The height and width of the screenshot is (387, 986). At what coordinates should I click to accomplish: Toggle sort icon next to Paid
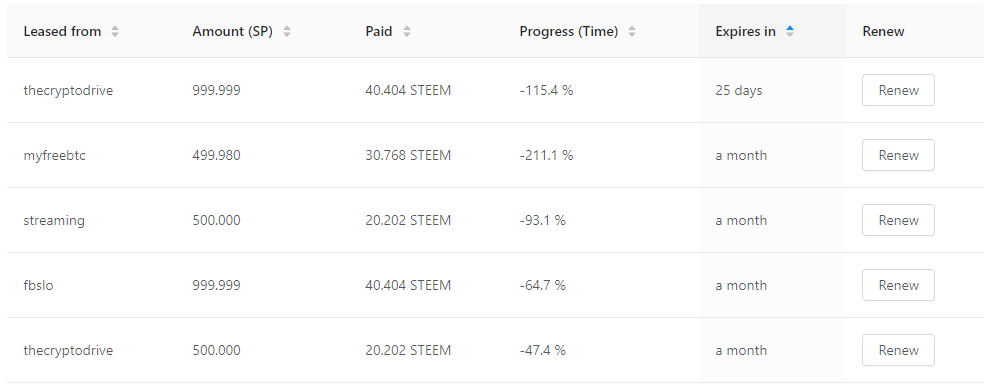[407, 31]
